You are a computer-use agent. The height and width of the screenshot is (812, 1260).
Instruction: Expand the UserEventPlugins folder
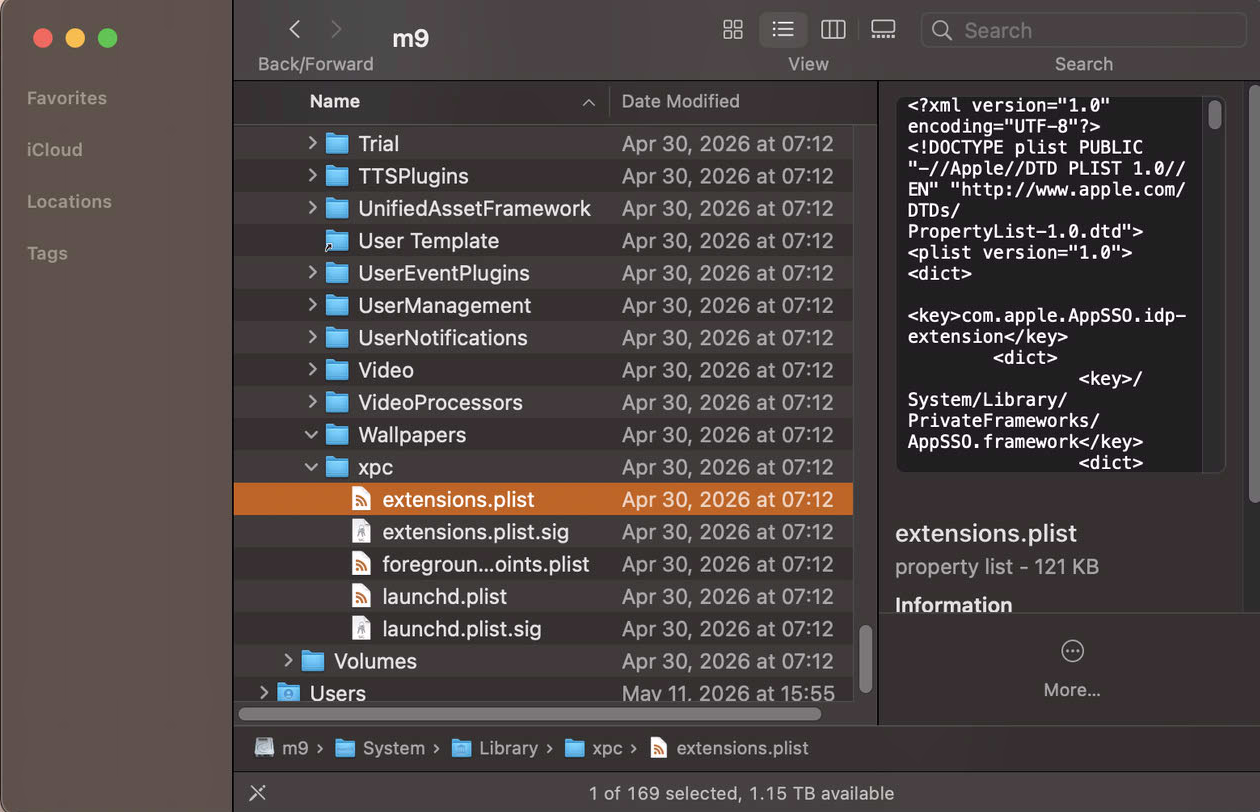click(x=312, y=273)
